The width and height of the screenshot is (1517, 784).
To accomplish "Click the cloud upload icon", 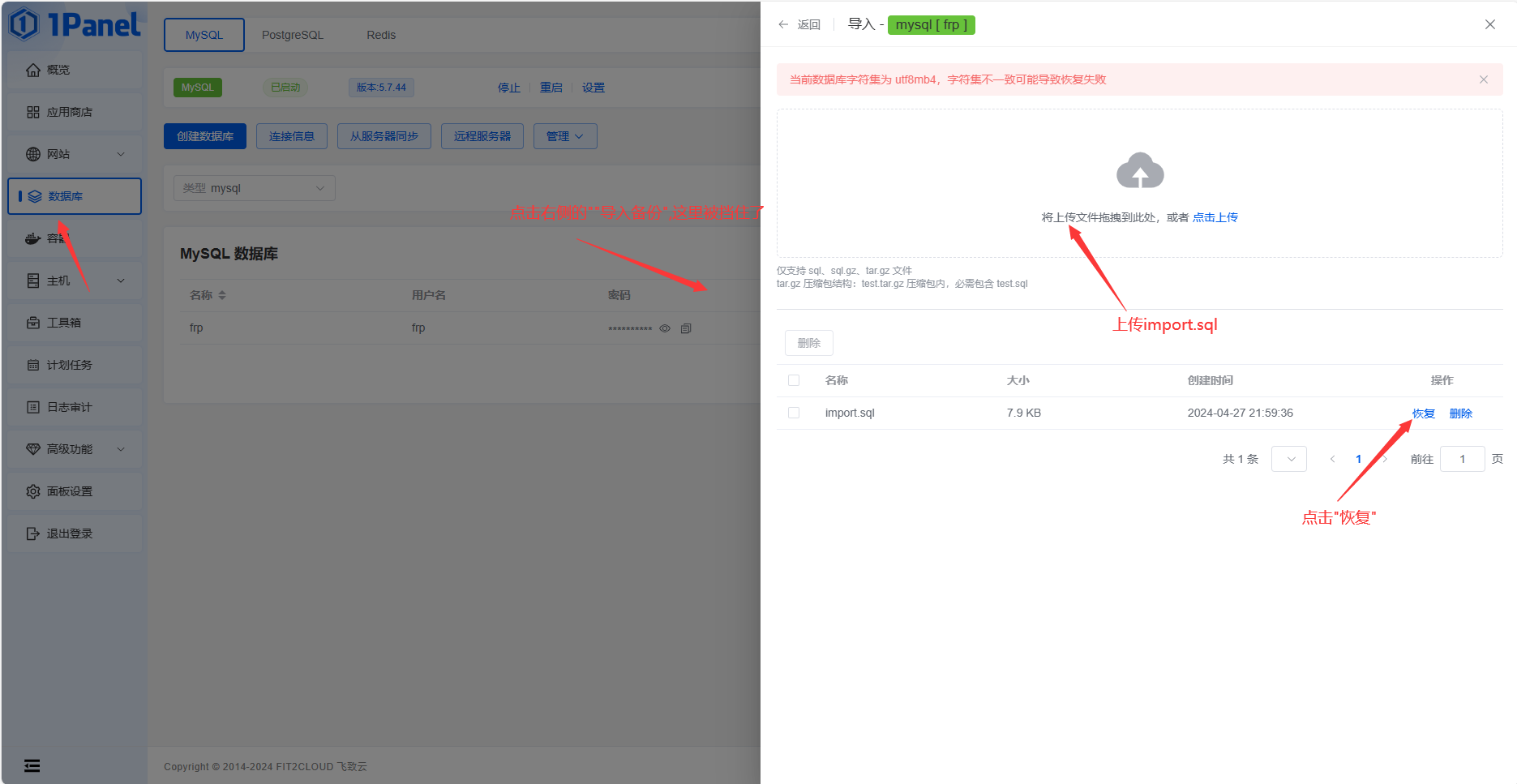I will [x=1139, y=171].
